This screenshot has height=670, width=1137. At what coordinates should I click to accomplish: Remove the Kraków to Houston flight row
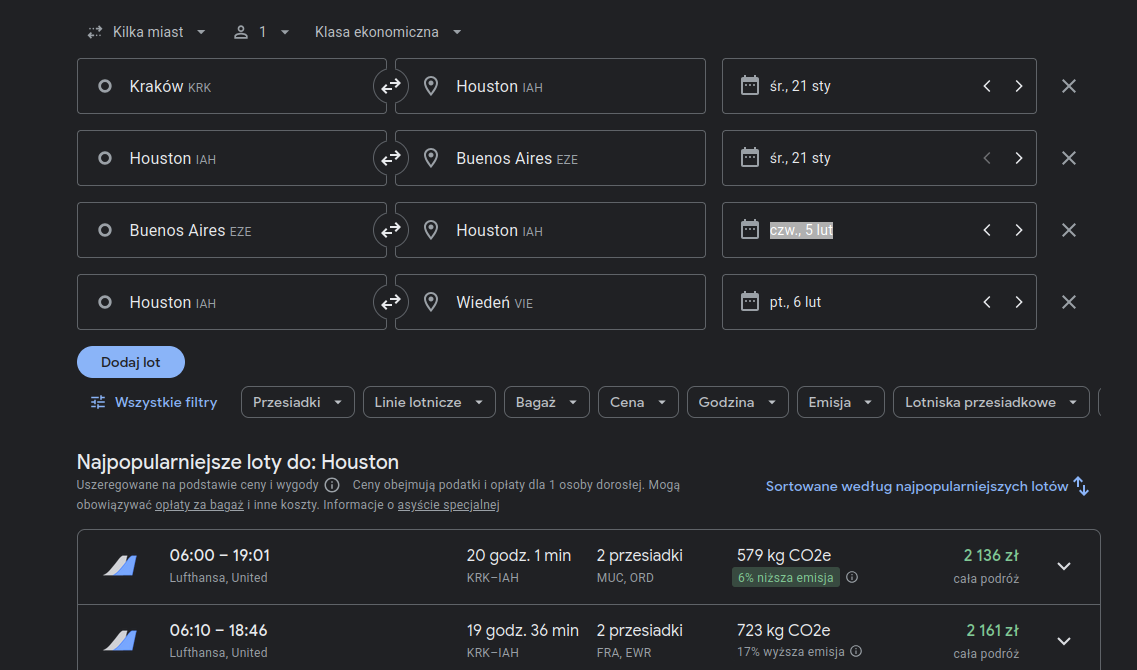tap(1068, 86)
